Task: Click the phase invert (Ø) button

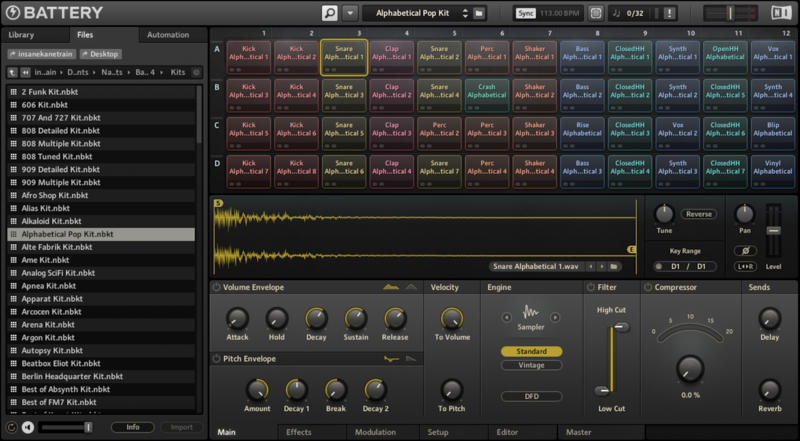Action: (744, 250)
